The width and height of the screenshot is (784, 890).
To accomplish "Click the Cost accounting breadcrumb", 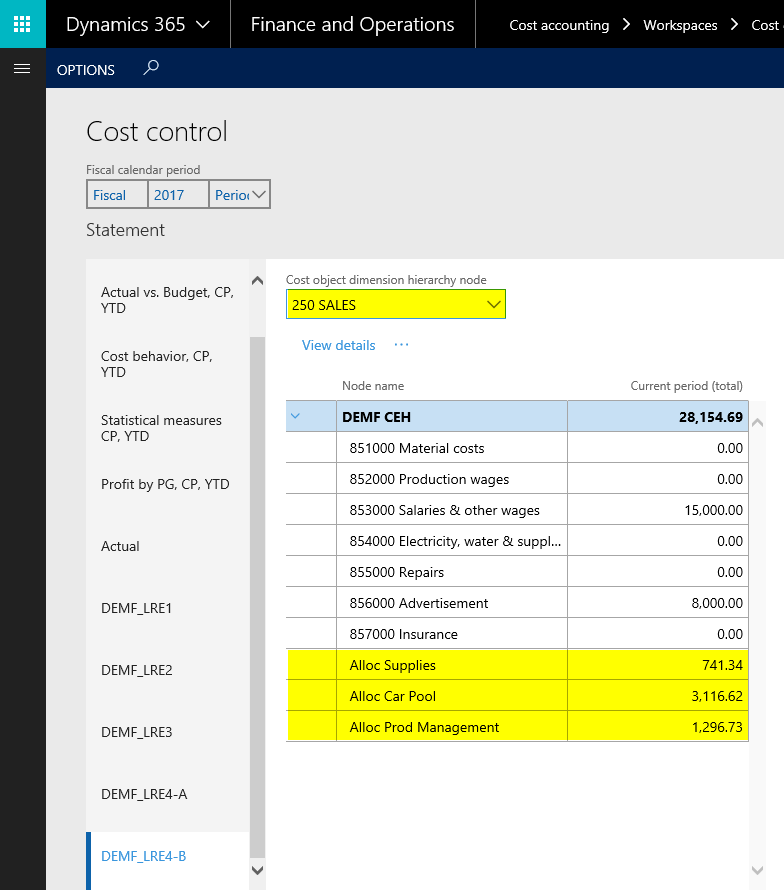I will tap(559, 25).
